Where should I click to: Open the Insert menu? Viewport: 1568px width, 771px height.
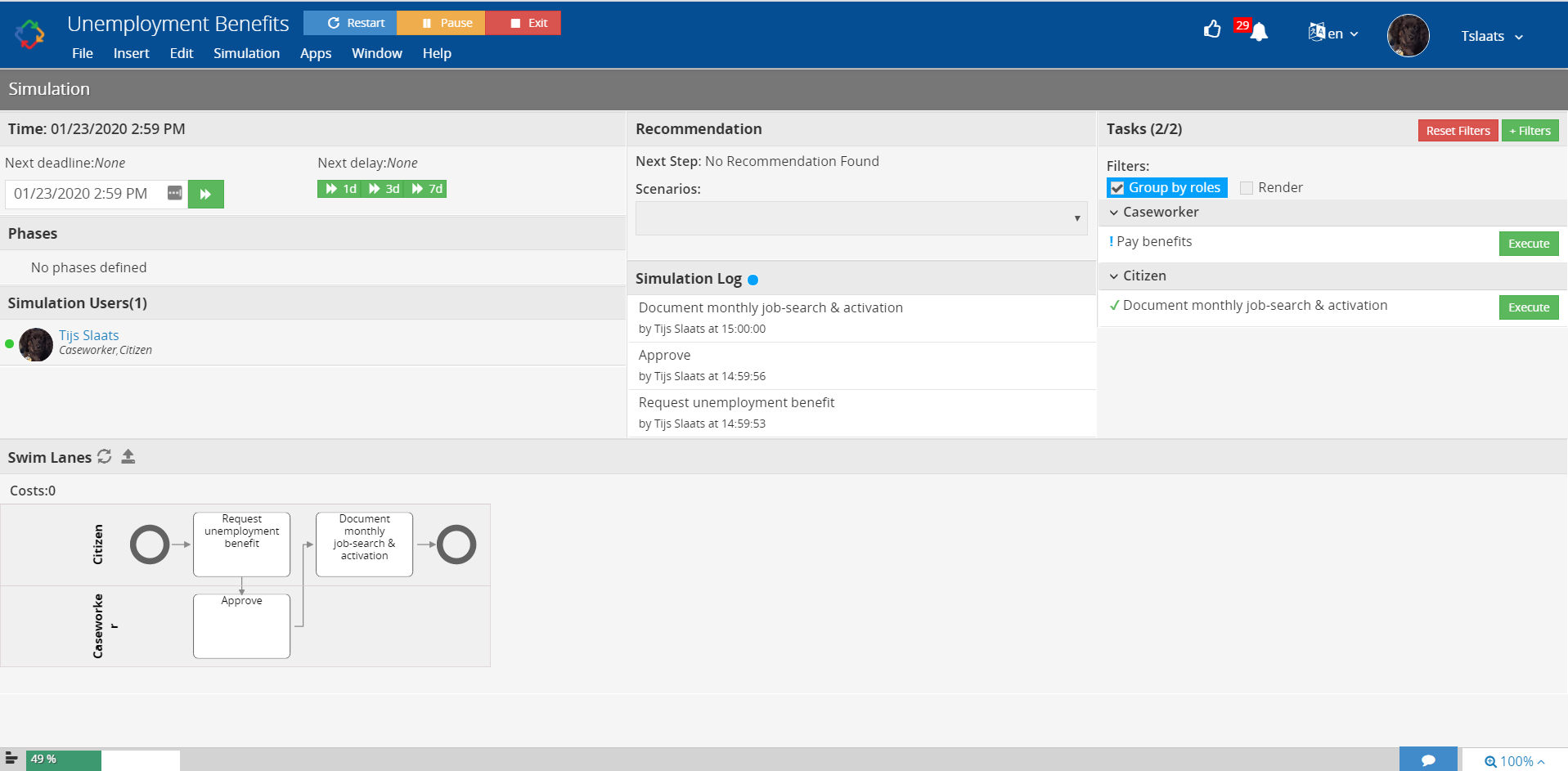tap(131, 53)
